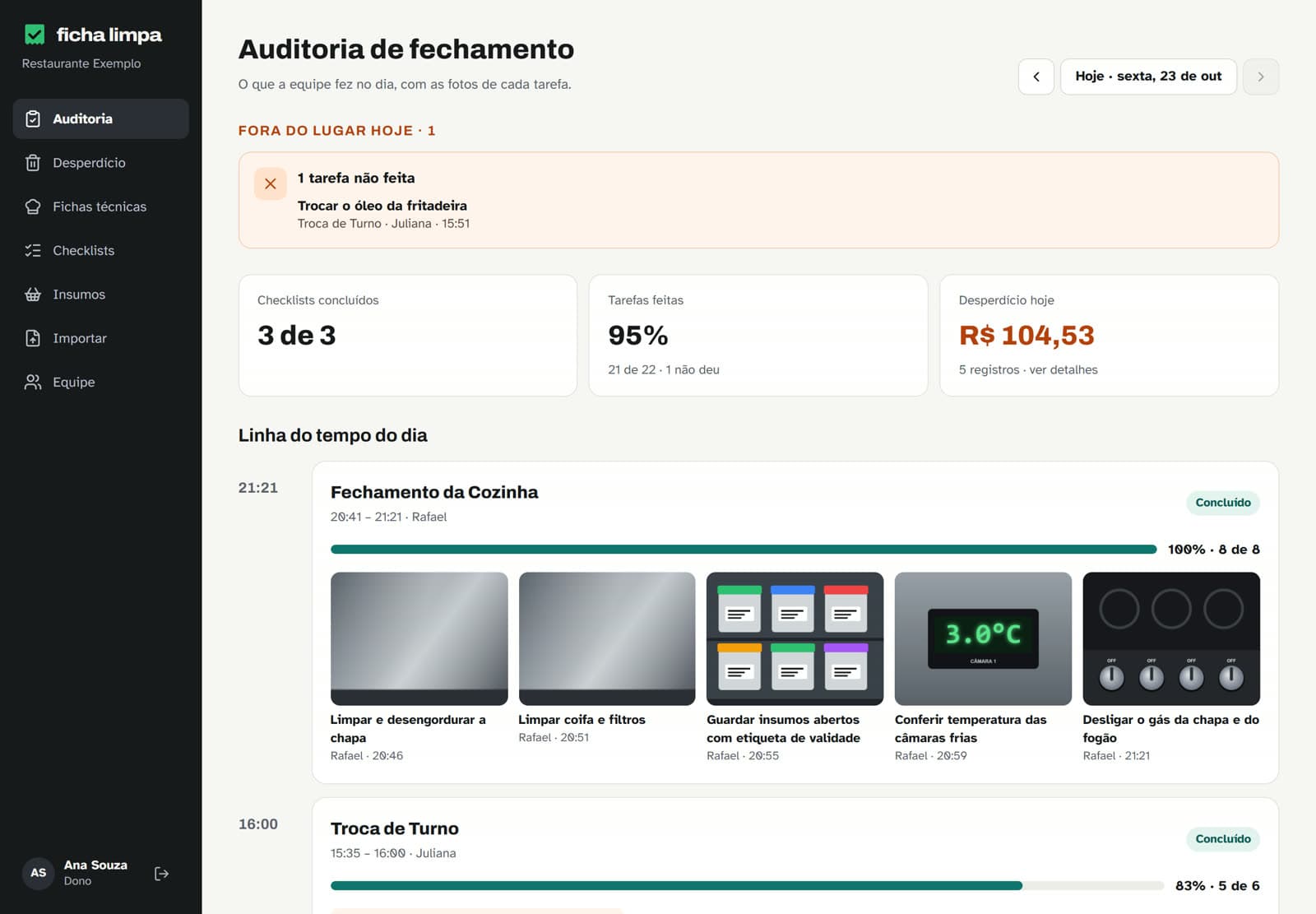Open the Desligar o gás photo
Image resolution: width=1316 pixels, height=914 pixels.
[1171, 638]
